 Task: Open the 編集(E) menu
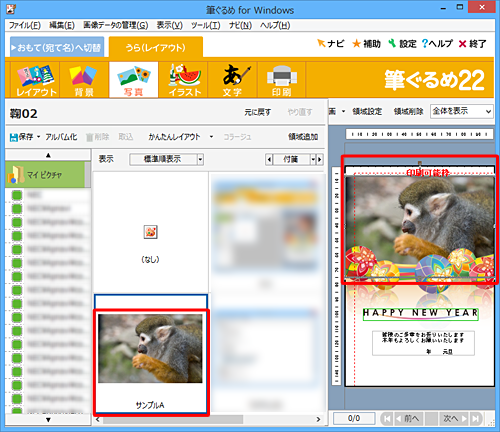point(62,25)
